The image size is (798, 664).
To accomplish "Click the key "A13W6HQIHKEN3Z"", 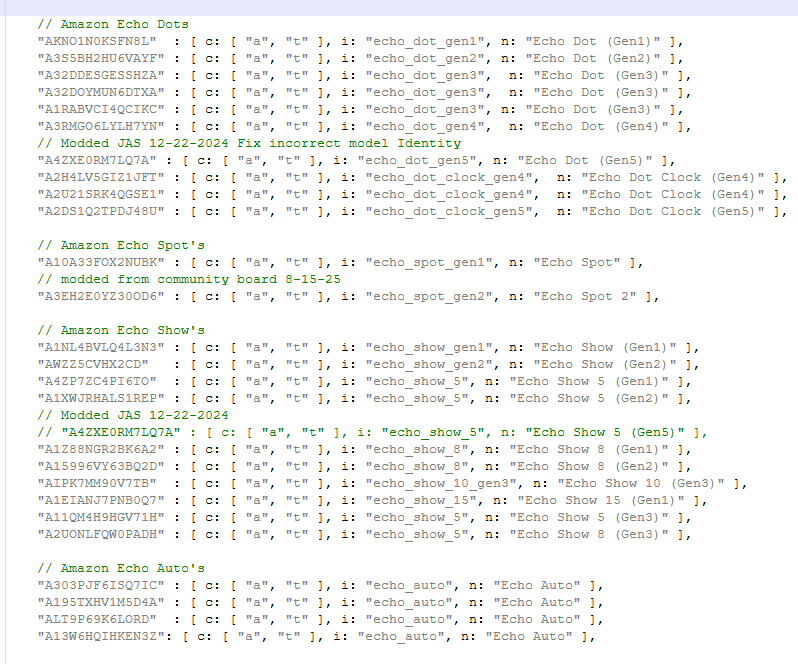I will 101,637.
